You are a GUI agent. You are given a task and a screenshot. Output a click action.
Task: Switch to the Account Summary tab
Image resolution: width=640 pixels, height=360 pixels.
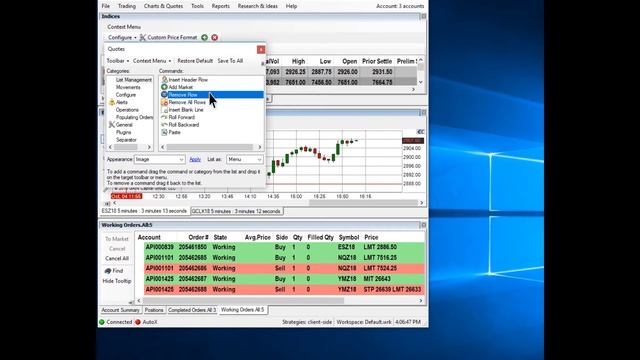(120, 310)
